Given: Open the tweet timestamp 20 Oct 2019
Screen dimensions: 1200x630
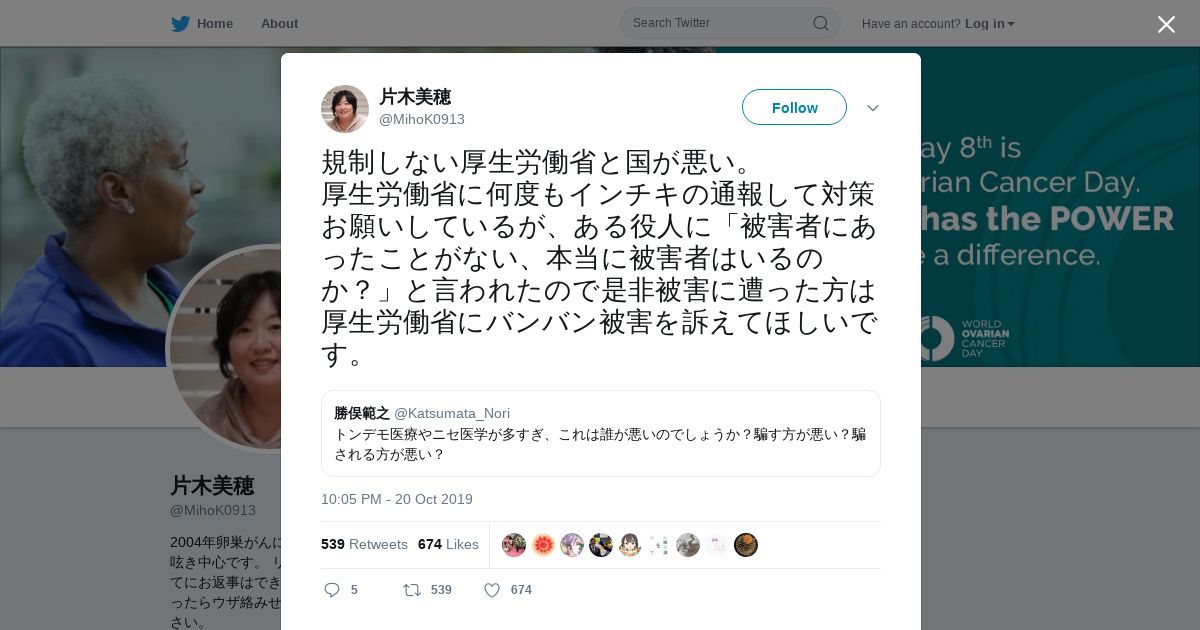Looking at the screenshot, I should 397,499.
